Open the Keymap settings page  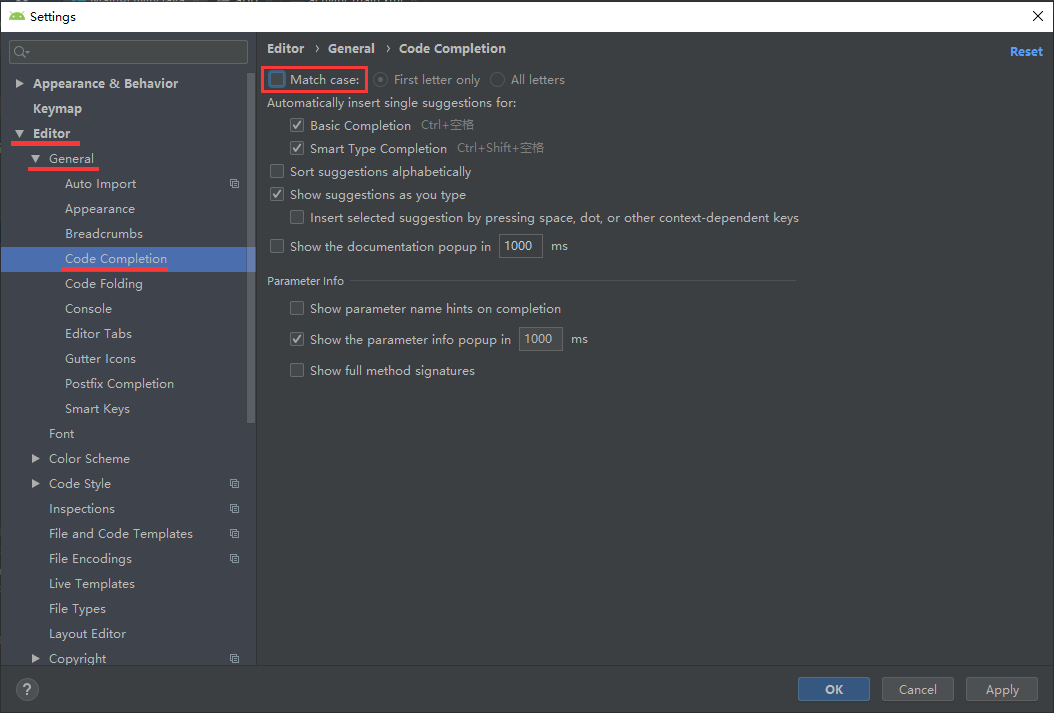(x=57, y=108)
